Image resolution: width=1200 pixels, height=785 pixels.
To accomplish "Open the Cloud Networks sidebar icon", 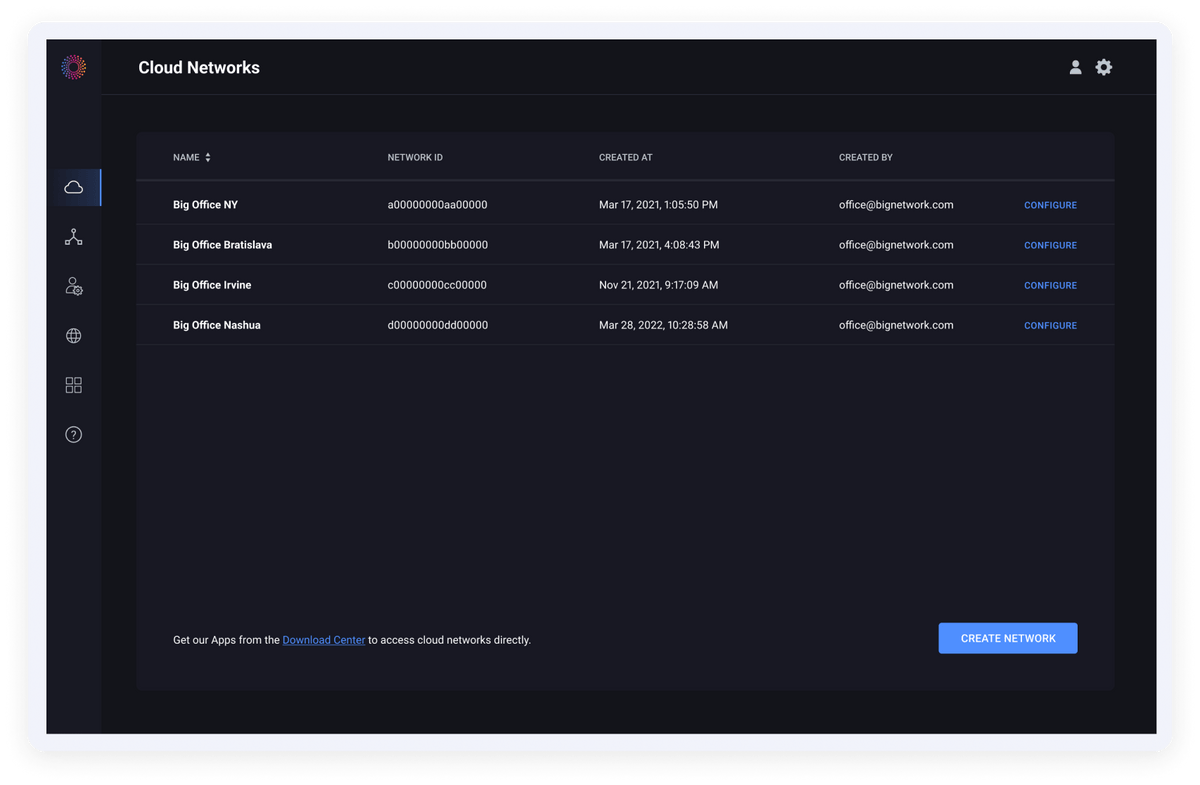I will (x=73, y=187).
